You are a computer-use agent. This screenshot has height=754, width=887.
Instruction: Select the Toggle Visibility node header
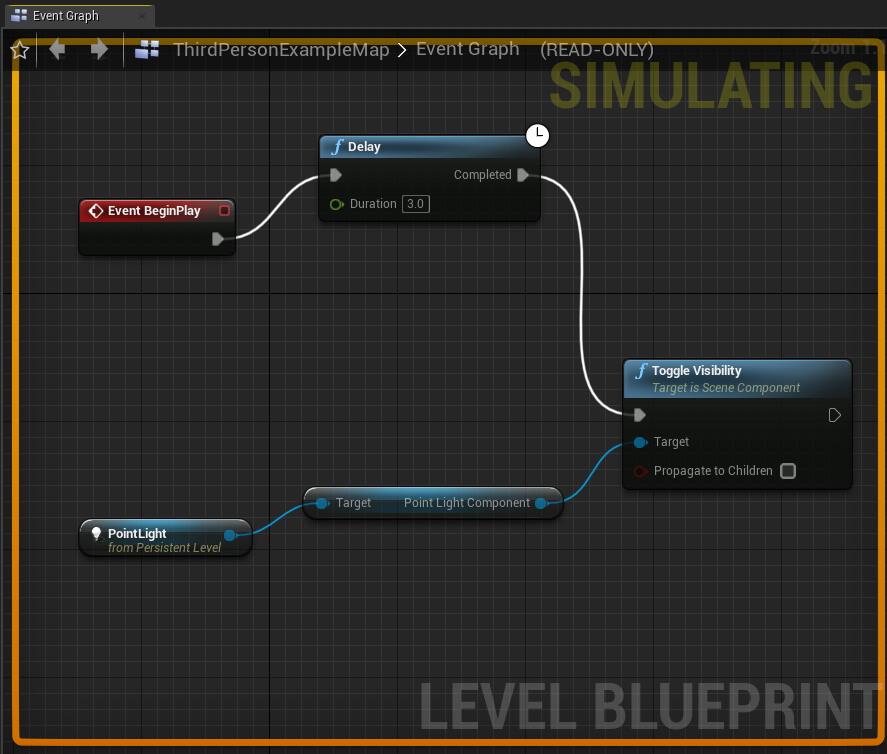click(737, 378)
